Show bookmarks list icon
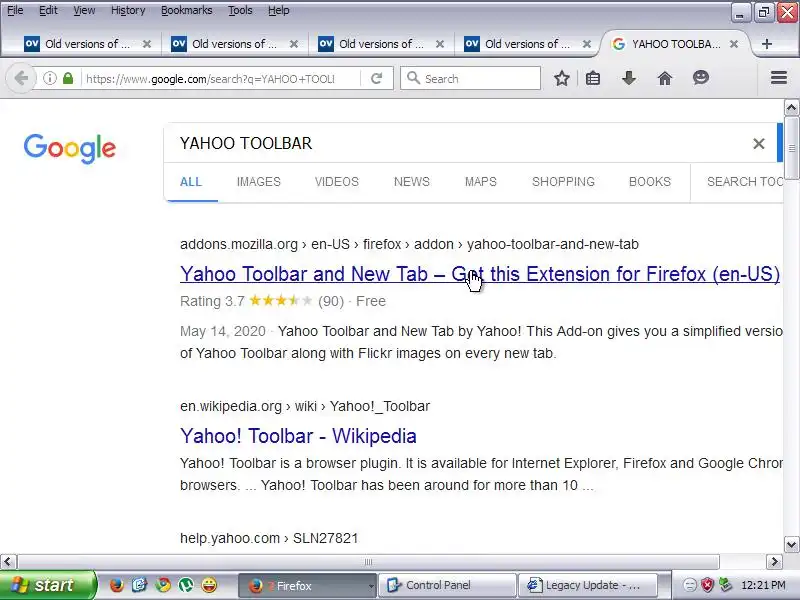Screen dimensions: 800x600 593,79
